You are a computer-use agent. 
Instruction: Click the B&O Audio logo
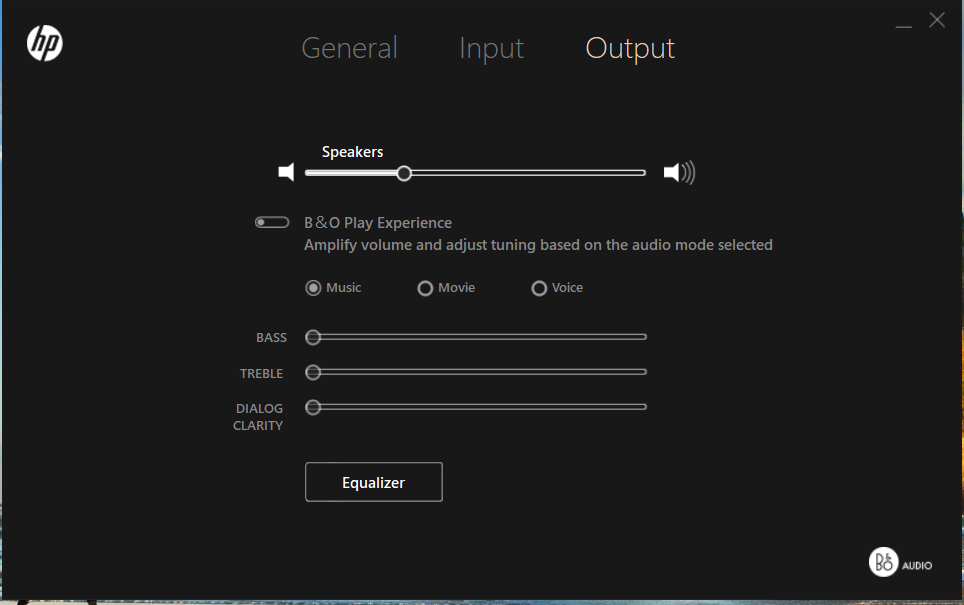coord(900,562)
